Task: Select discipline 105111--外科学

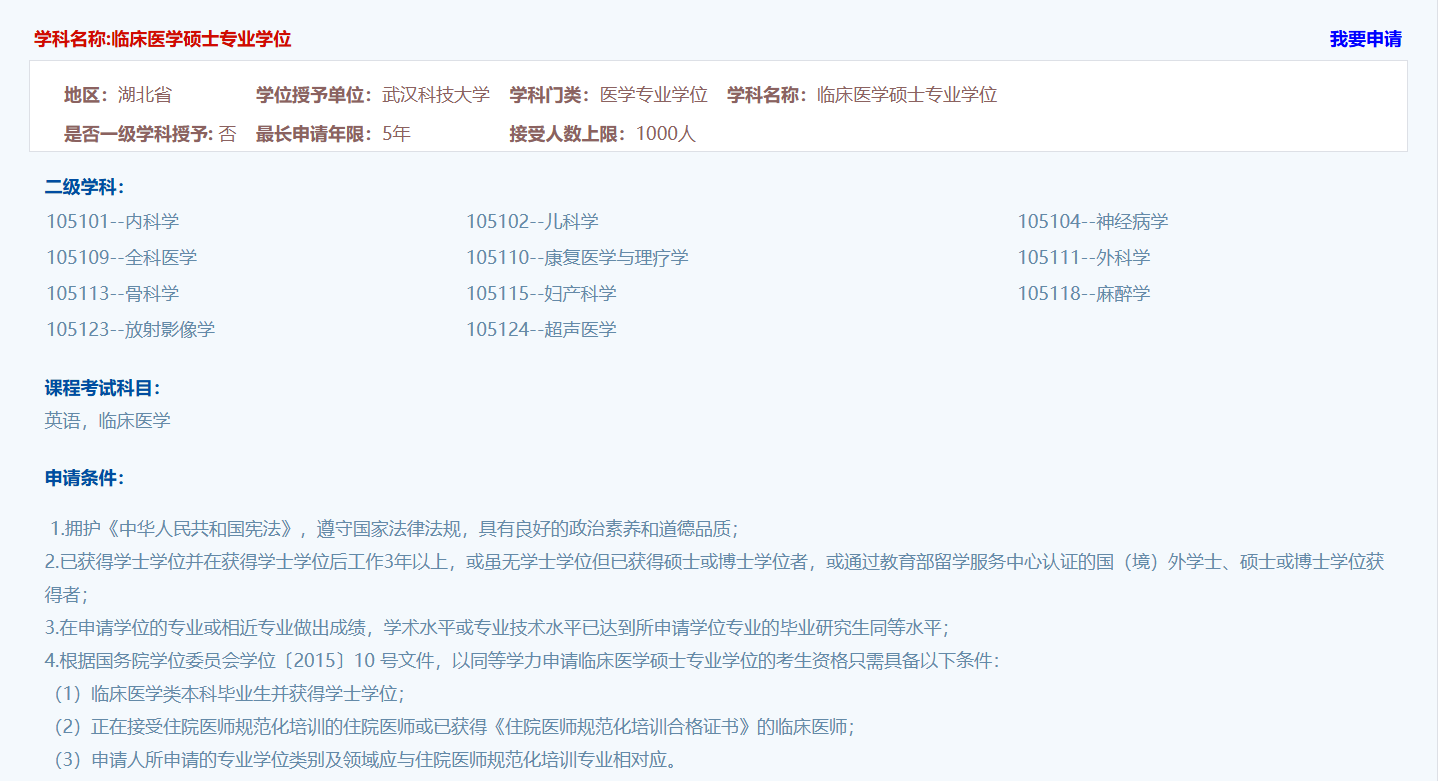Action: click(x=1084, y=258)
